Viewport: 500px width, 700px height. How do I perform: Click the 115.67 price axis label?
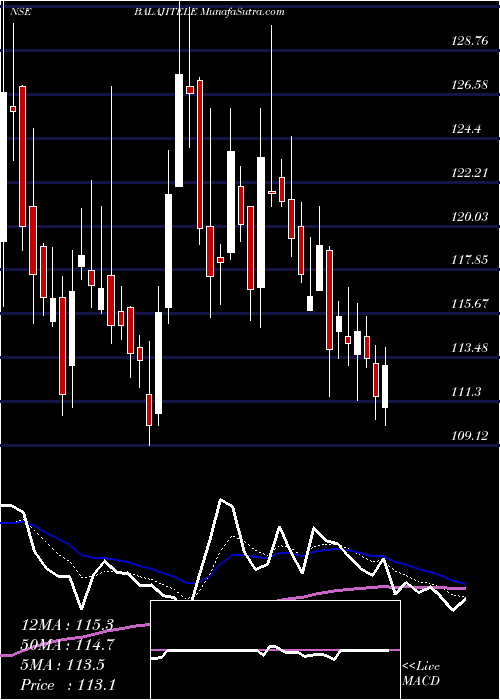pos(470,304)
